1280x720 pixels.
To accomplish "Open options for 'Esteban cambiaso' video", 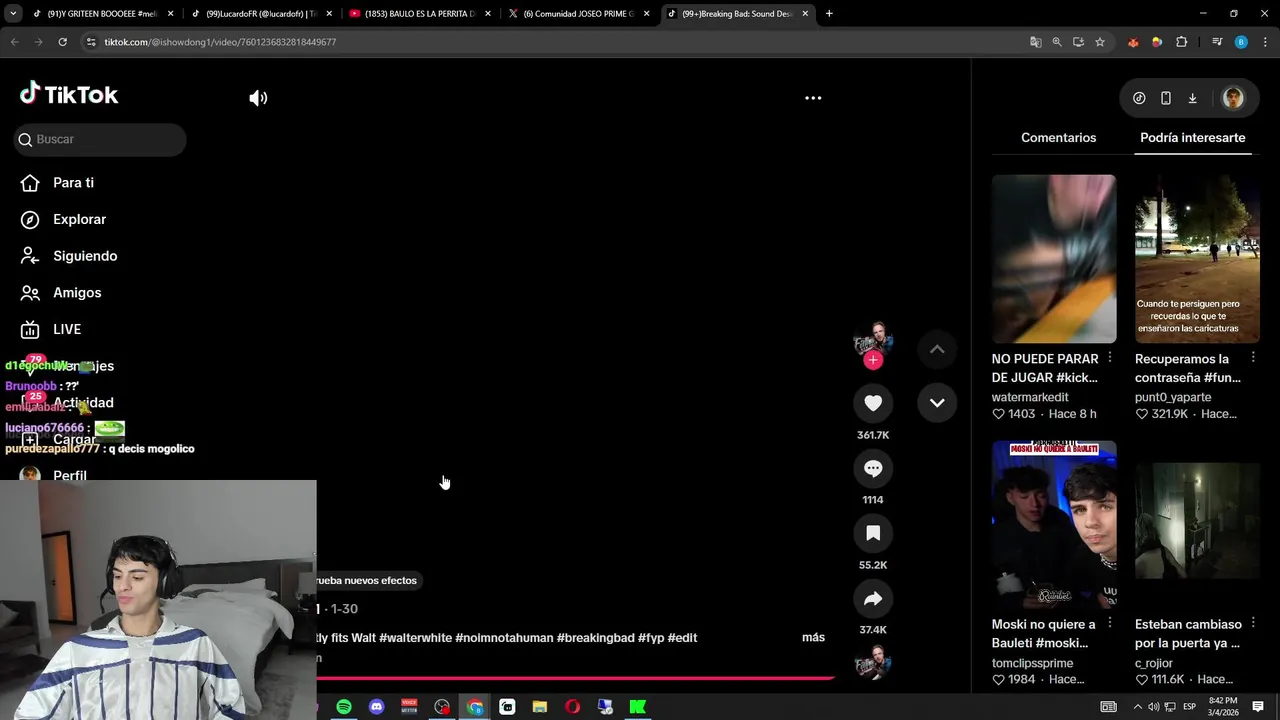I will click(1252, 623).
